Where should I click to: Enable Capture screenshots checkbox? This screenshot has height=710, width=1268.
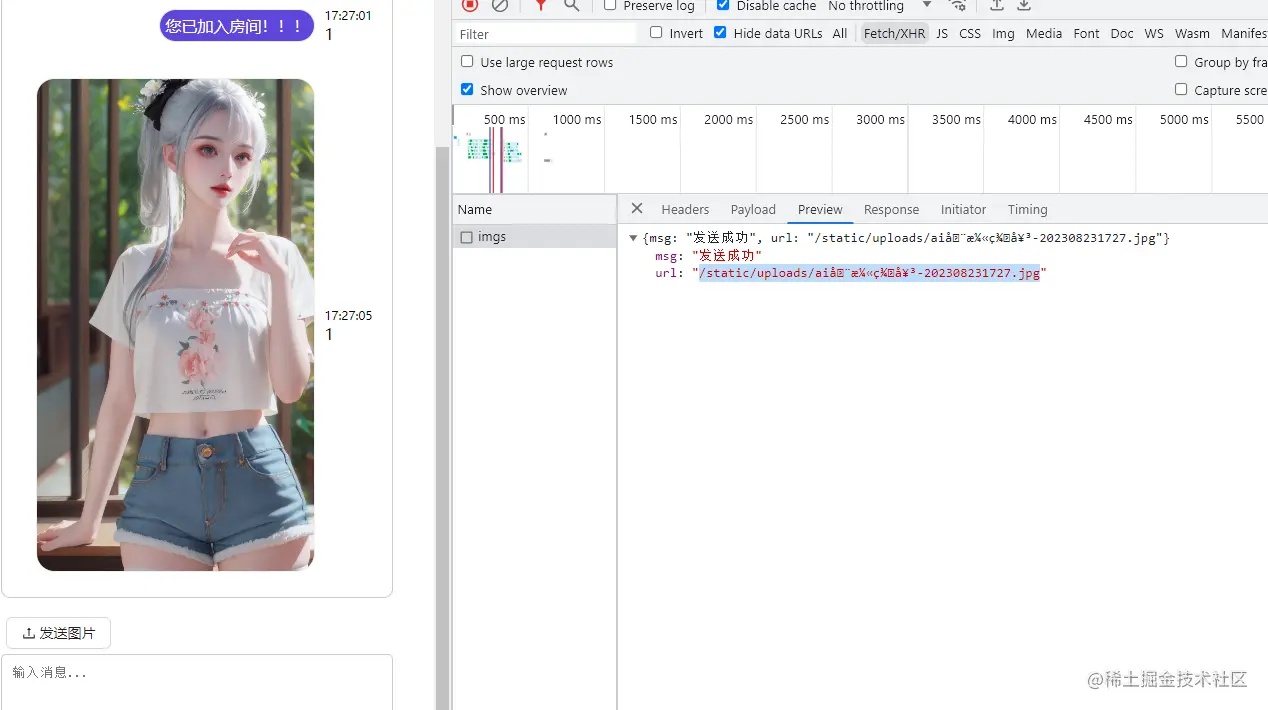click(x=1181, y=90)
